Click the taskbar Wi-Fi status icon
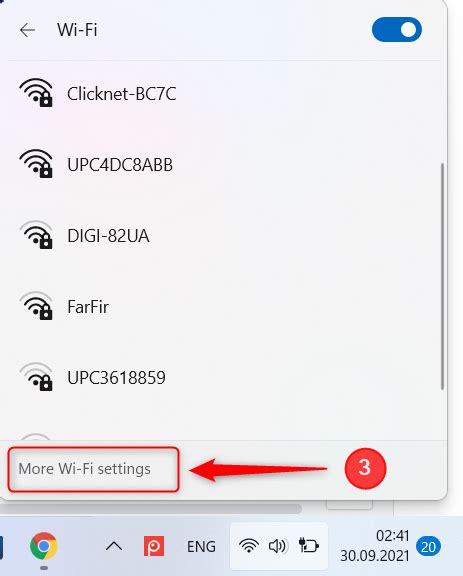Screen dimensions: 463x576 point(249,546)
